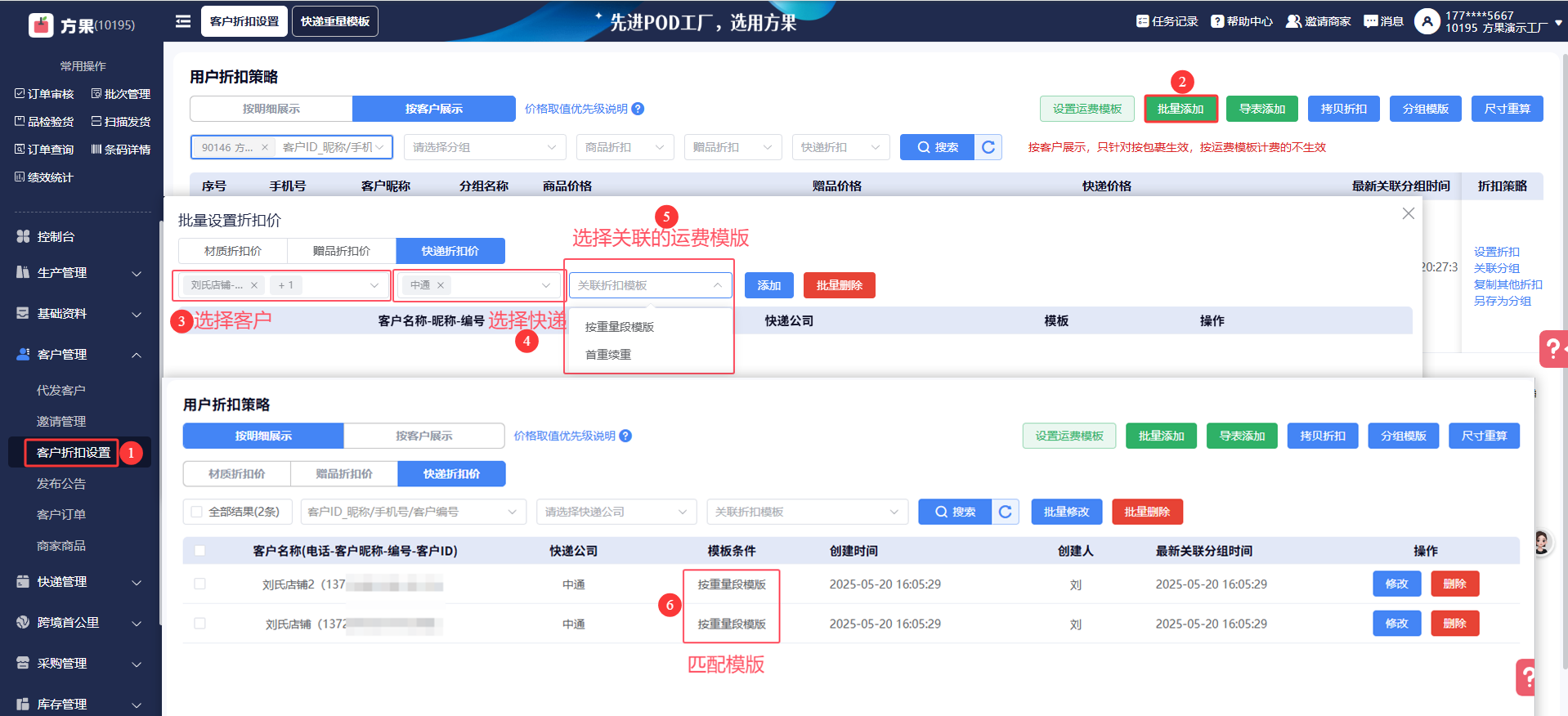Open the customer service avatar at right edge

click(x=1542, y=542)
